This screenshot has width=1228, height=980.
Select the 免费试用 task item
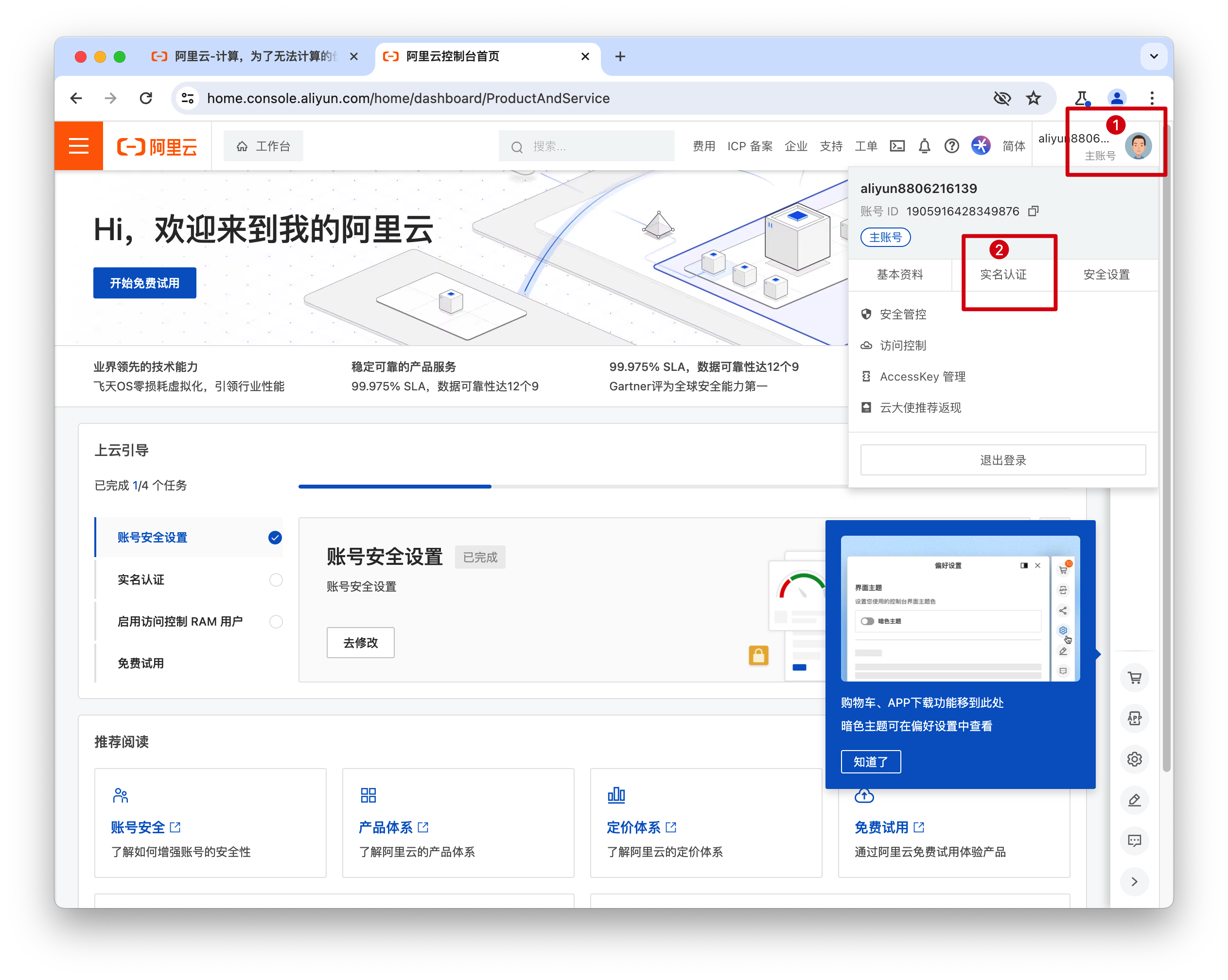[189, 664]
